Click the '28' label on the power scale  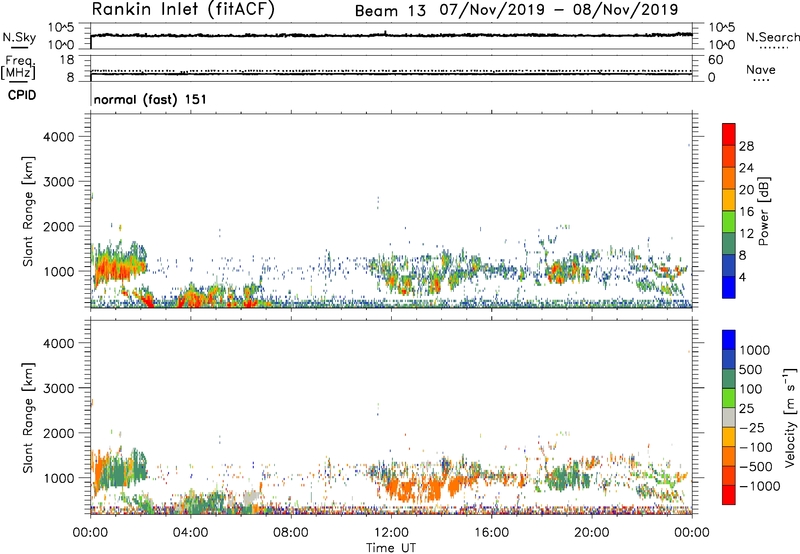click(x=746, y=146)
